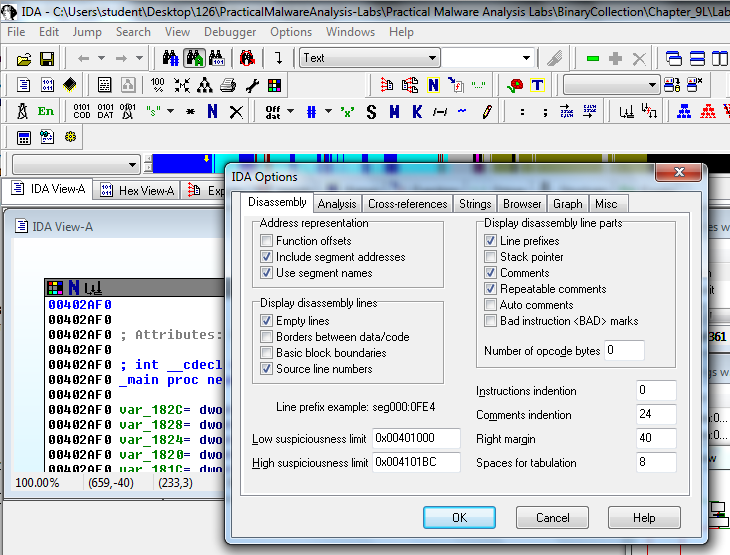The width and height of the screenshot is (730, 555).
Task: Open the Off dat offset dropdown arrow
Action: click(x=291, y=111)
